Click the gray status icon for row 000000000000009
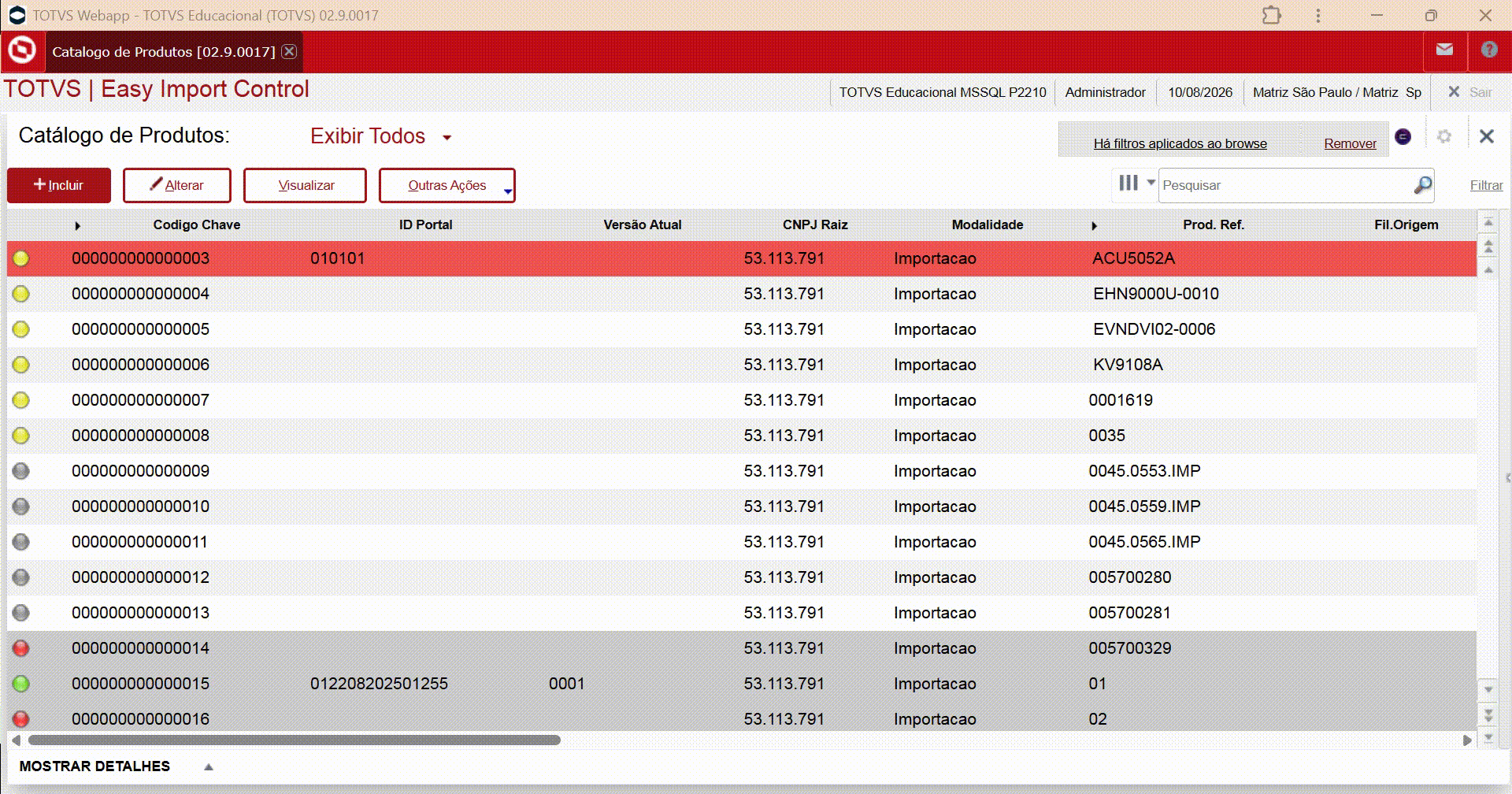Image resolution: width=1512 pixels, height=794 pixels. [x=21, y=471]
